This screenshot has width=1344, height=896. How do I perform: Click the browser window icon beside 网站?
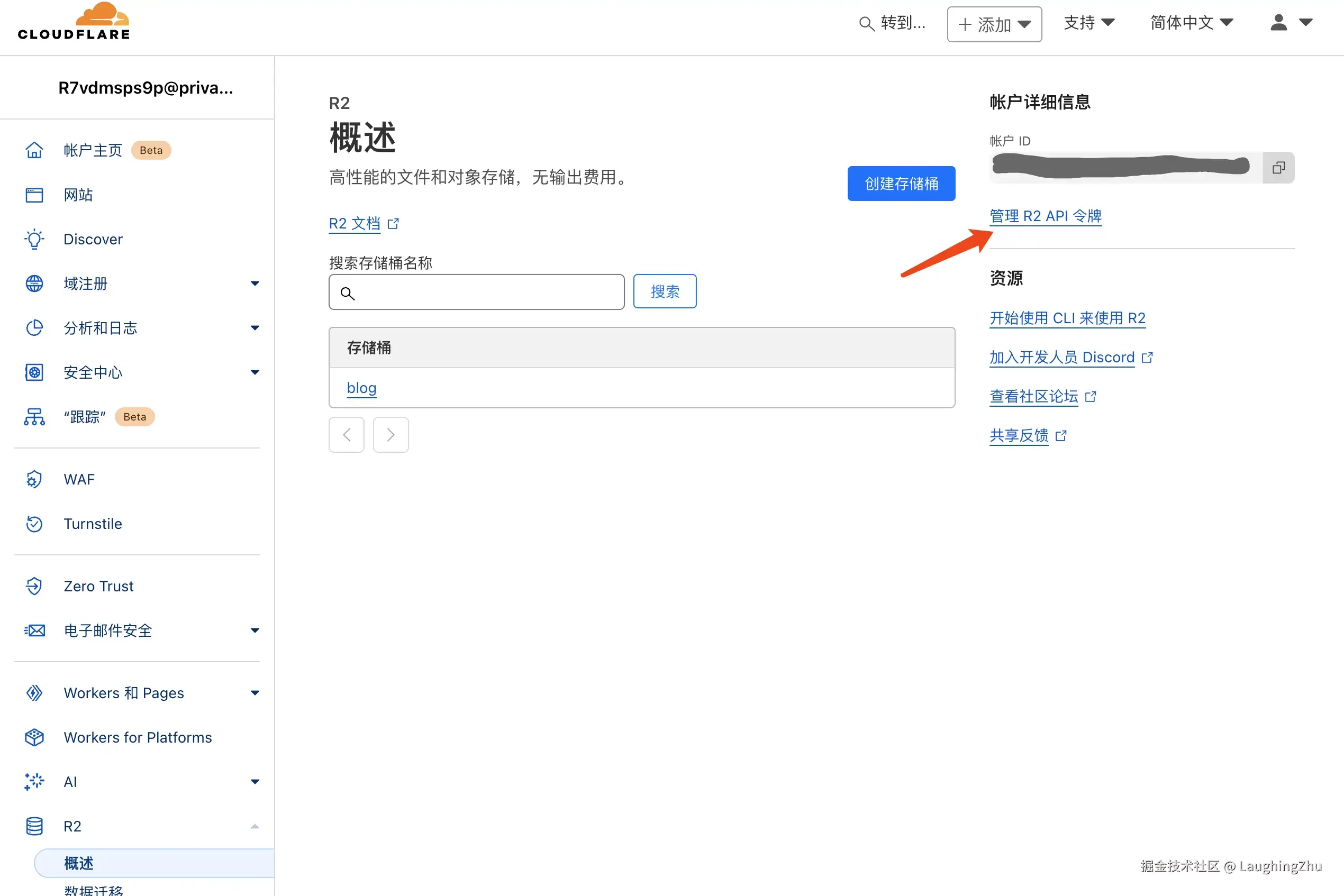[34, 195]
